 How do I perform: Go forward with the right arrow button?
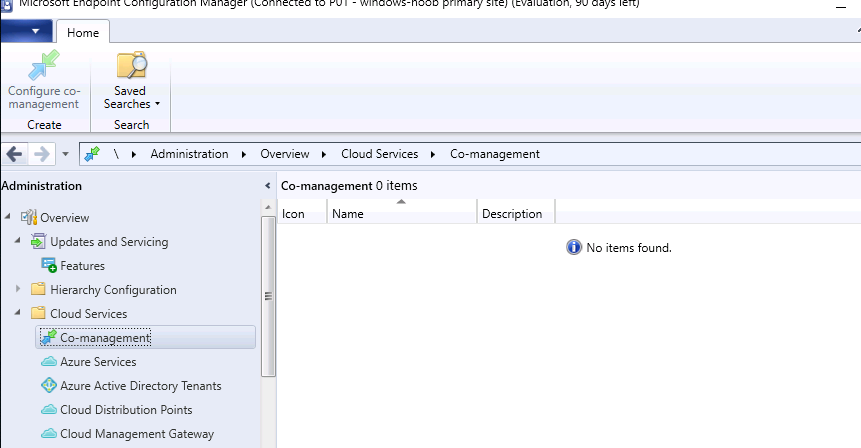42,154
